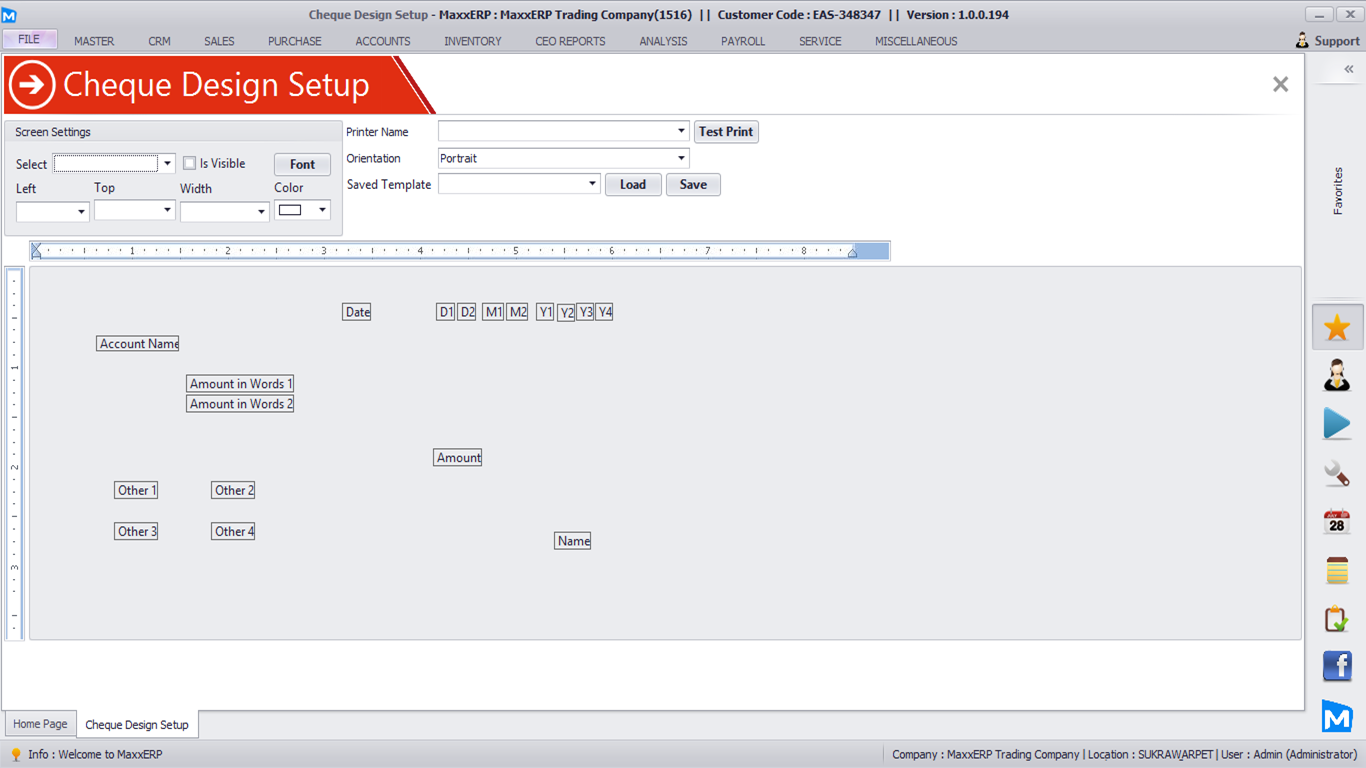Select the Amount in Words 1 field box
This screenshot has height=768, width=1366.
pos(240,384)
